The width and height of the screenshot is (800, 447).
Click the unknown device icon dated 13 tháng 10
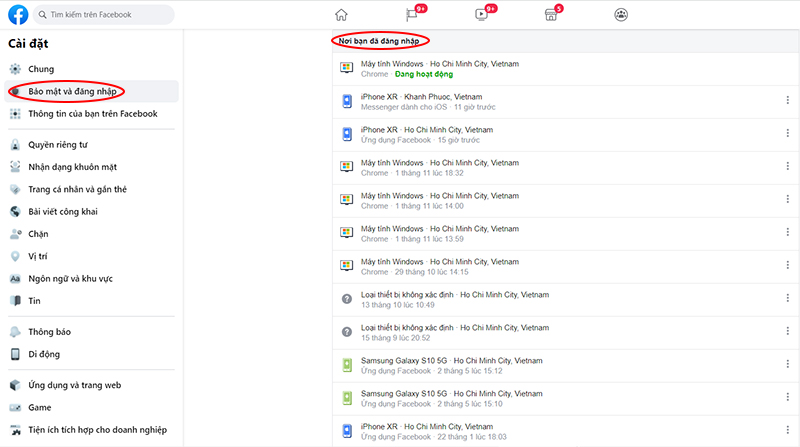click(x=347, y=299)
